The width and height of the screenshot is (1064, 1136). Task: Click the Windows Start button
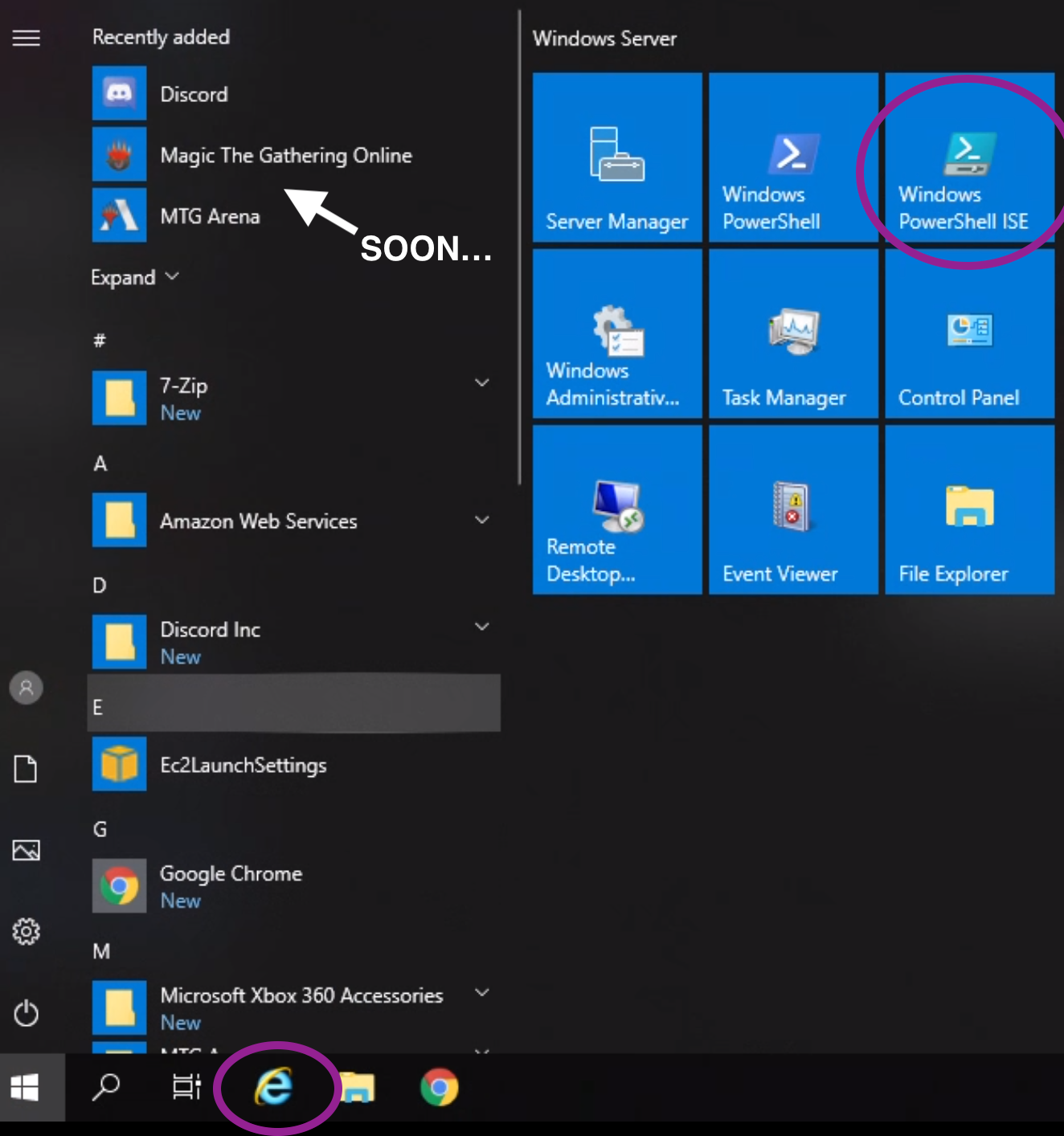[32, 1088]
